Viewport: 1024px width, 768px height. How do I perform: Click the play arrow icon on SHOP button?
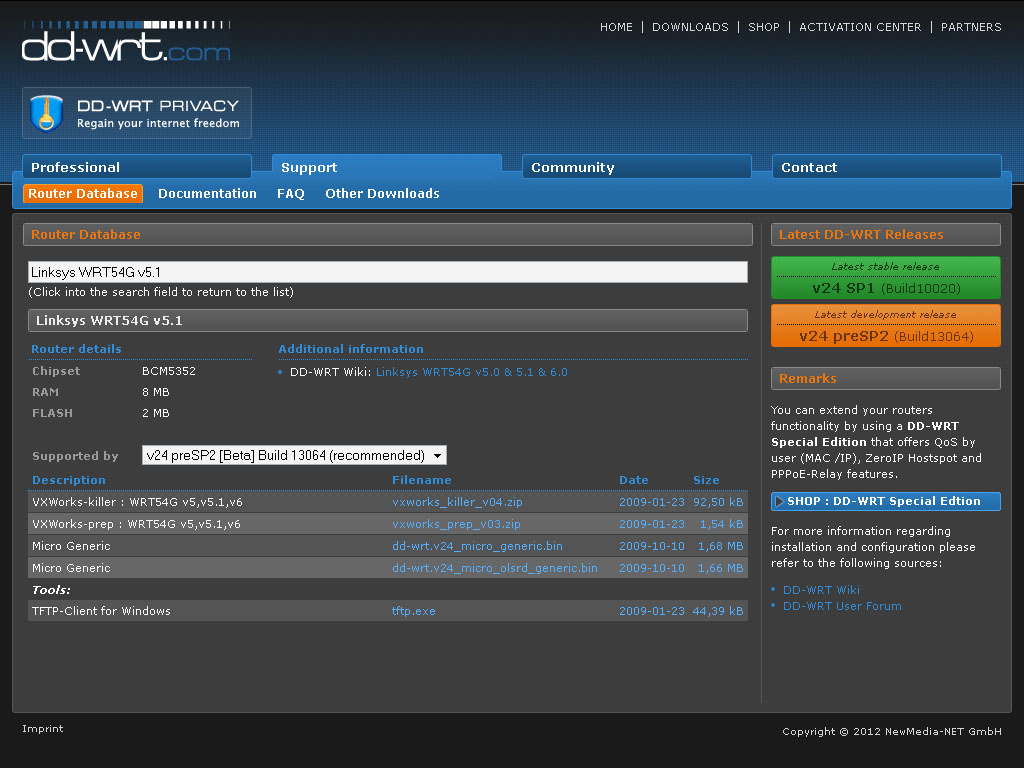778,501
